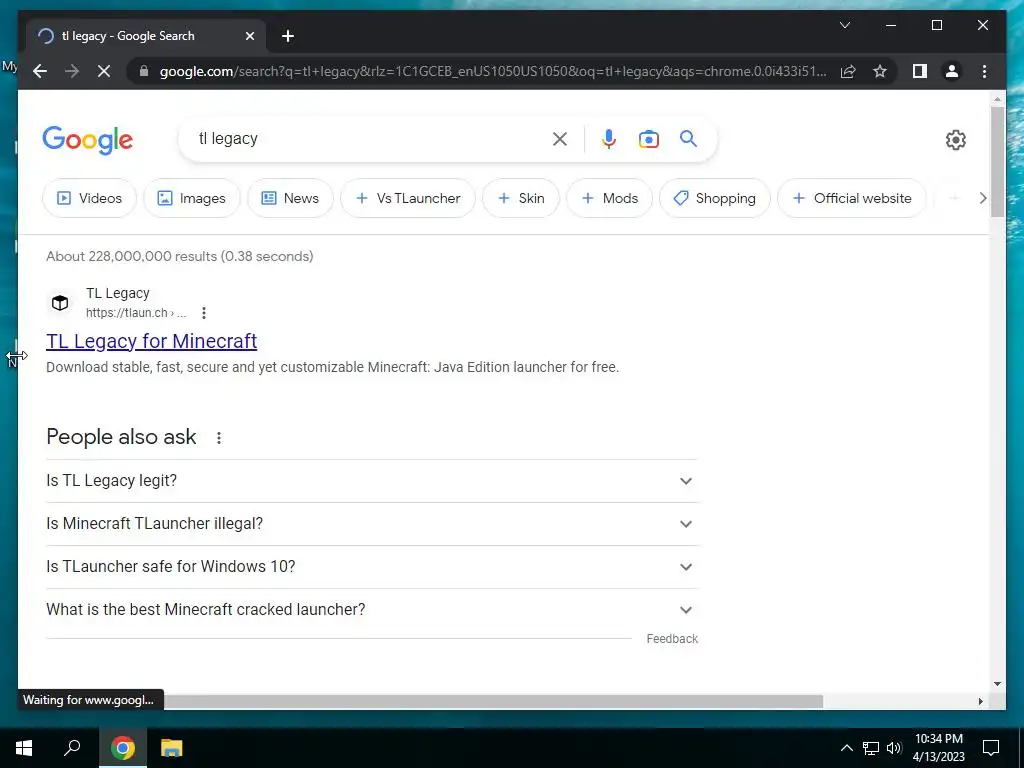Click the padlock site info icon

(x=144, y=71)
